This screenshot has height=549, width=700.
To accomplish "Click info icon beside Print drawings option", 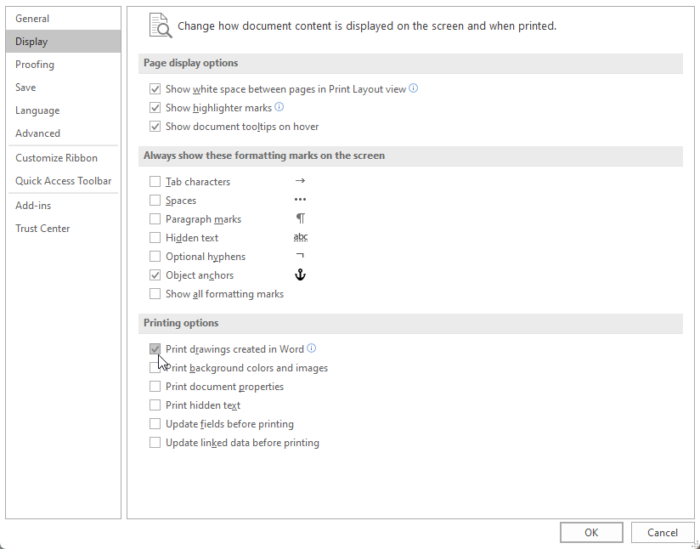I will tap(311, 349).
